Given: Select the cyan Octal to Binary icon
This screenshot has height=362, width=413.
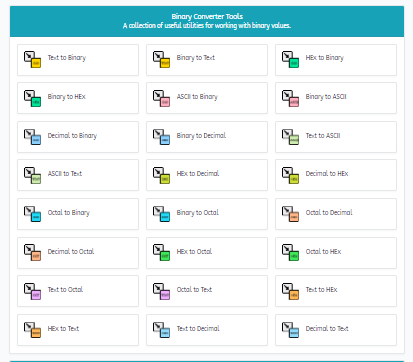Looking at the screenshot, I should coord(32,214).
